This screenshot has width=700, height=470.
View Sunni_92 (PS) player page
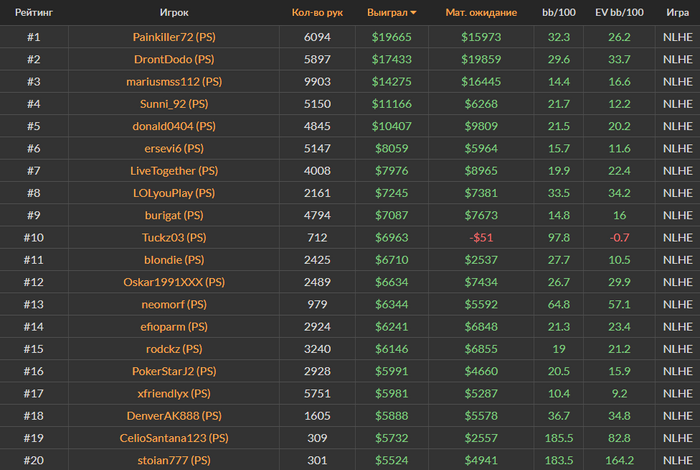point(174,104)
